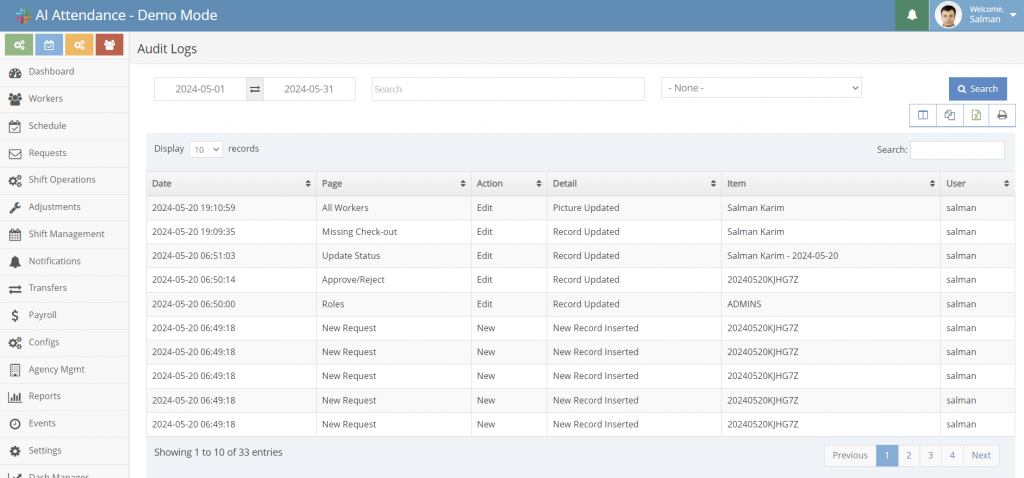Open the display records count dropdown
The height and width of the screenshot is (478, 1024).
(x=205, y=149)
